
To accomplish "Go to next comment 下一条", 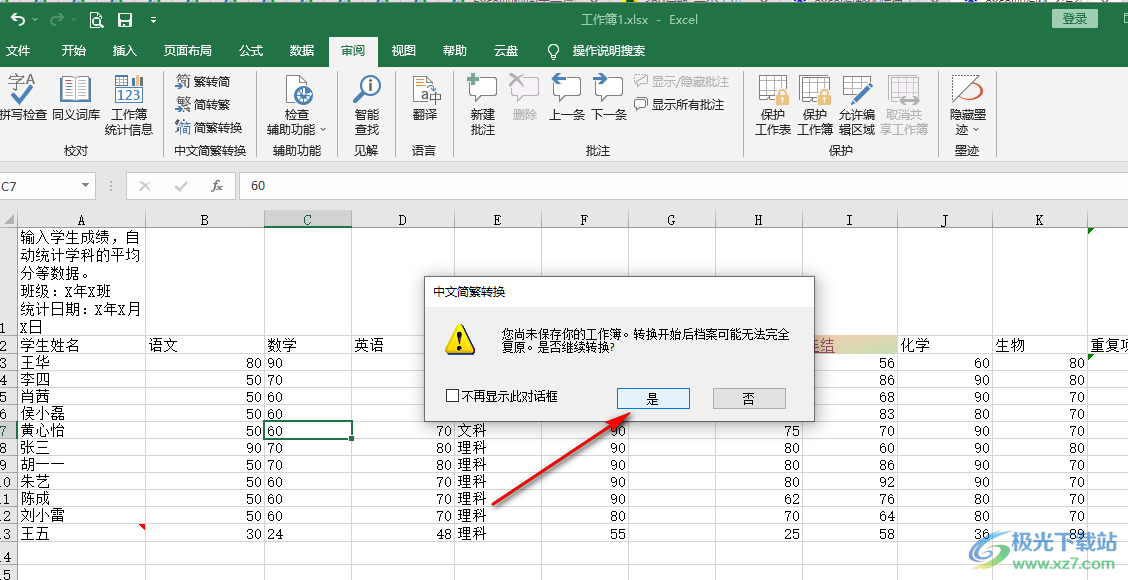I will click(x=609, y=98).
